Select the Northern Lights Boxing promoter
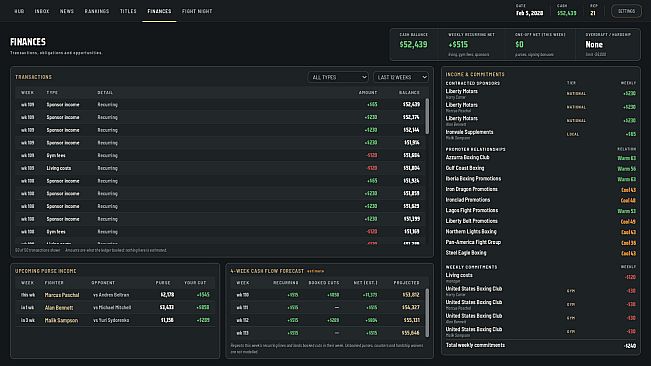 click(541, 232)
